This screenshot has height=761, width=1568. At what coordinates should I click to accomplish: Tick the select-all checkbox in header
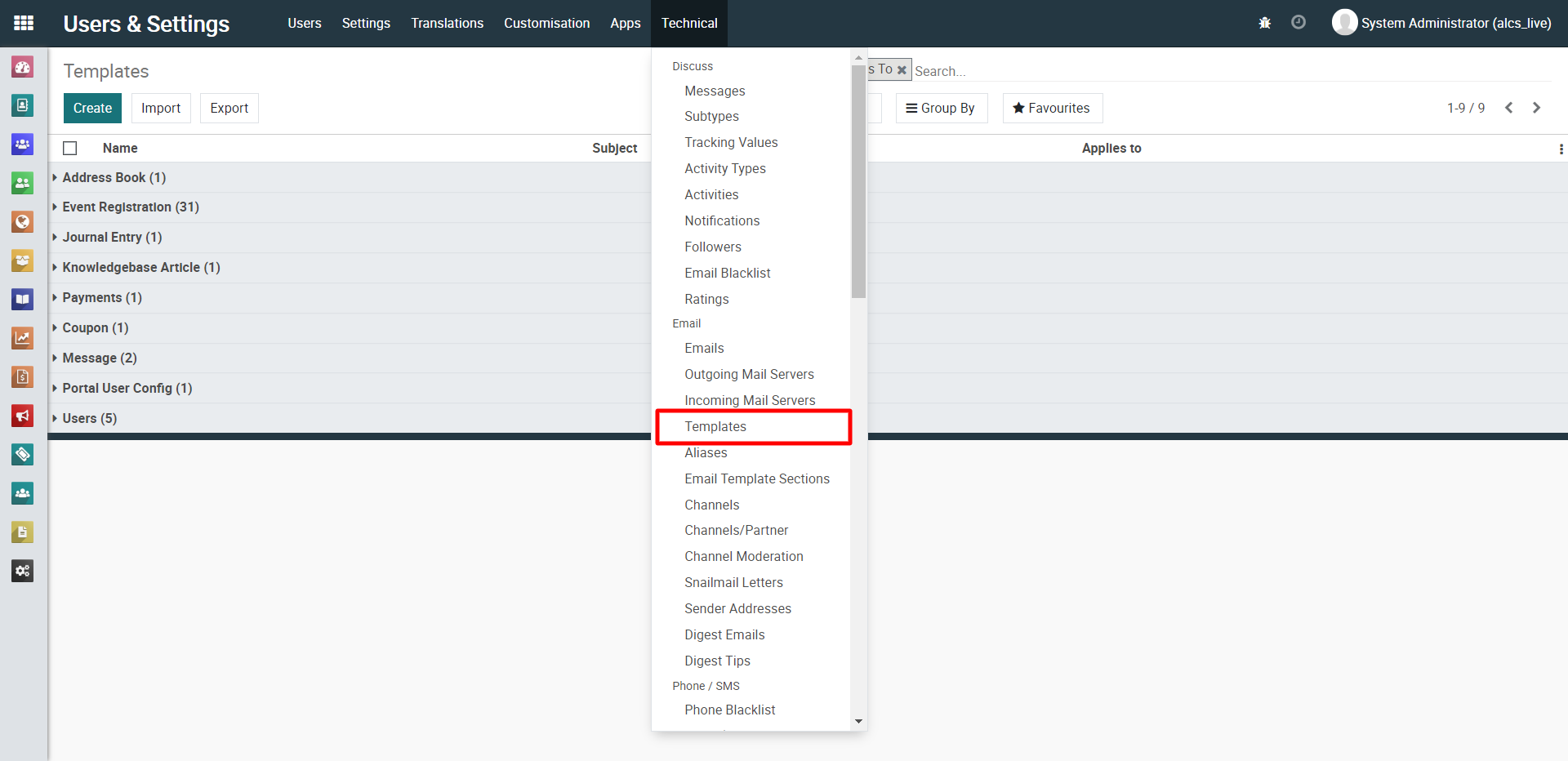[70, 148]
